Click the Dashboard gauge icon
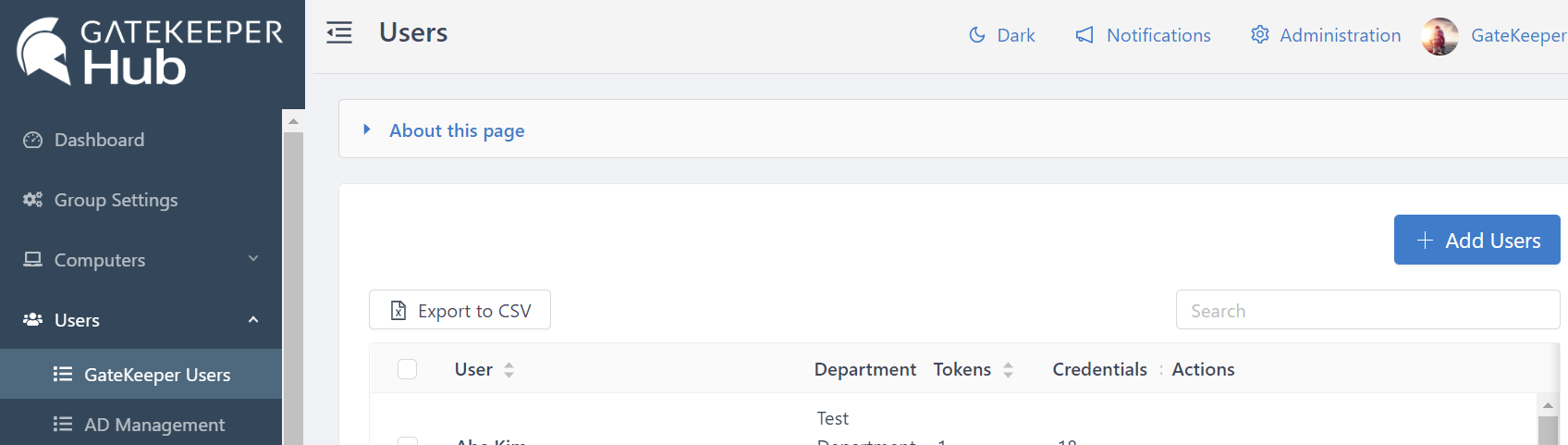The image size is (1568, 445). 32,140
